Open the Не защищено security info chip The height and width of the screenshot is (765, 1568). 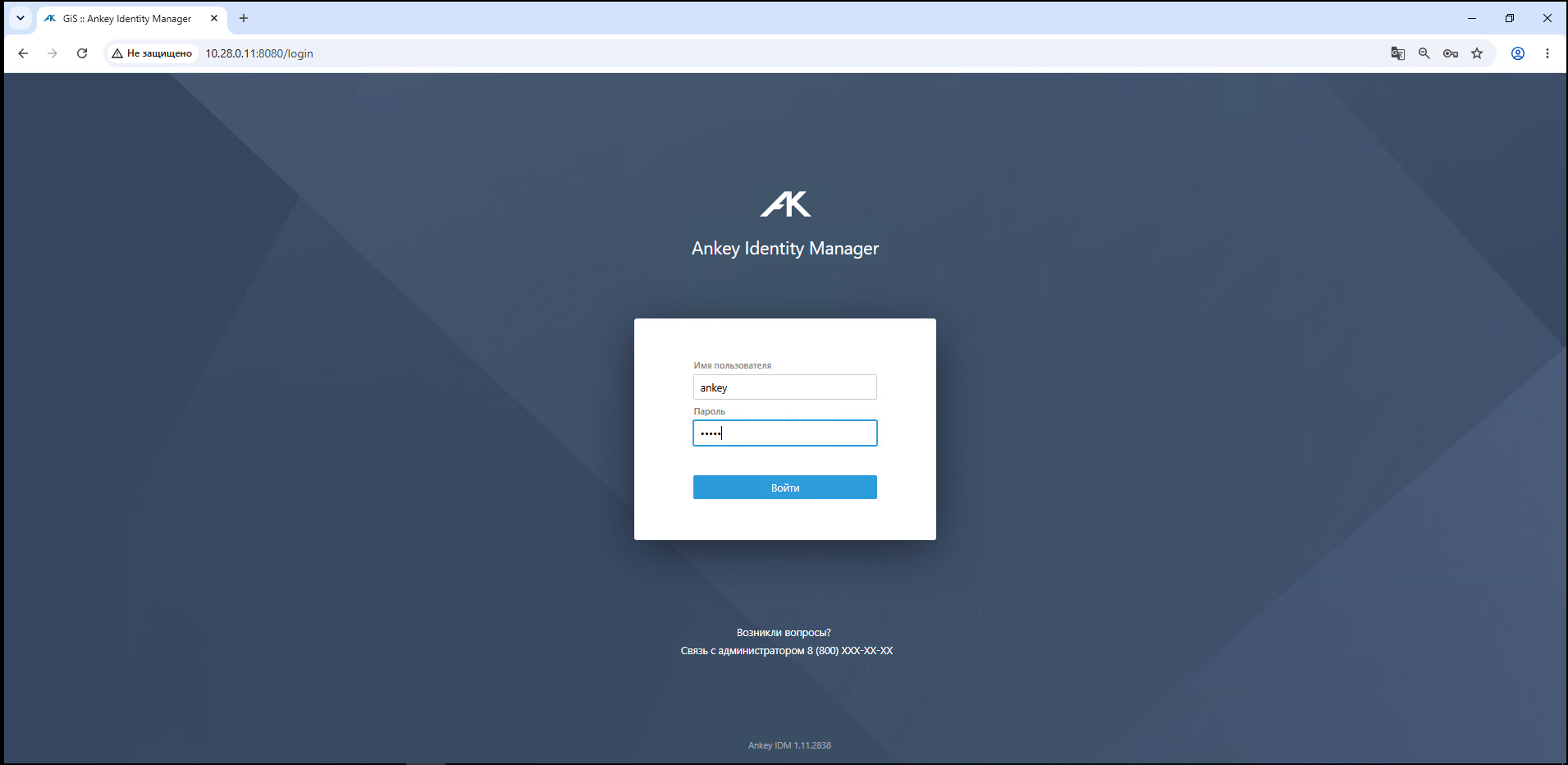click(152, 53)
